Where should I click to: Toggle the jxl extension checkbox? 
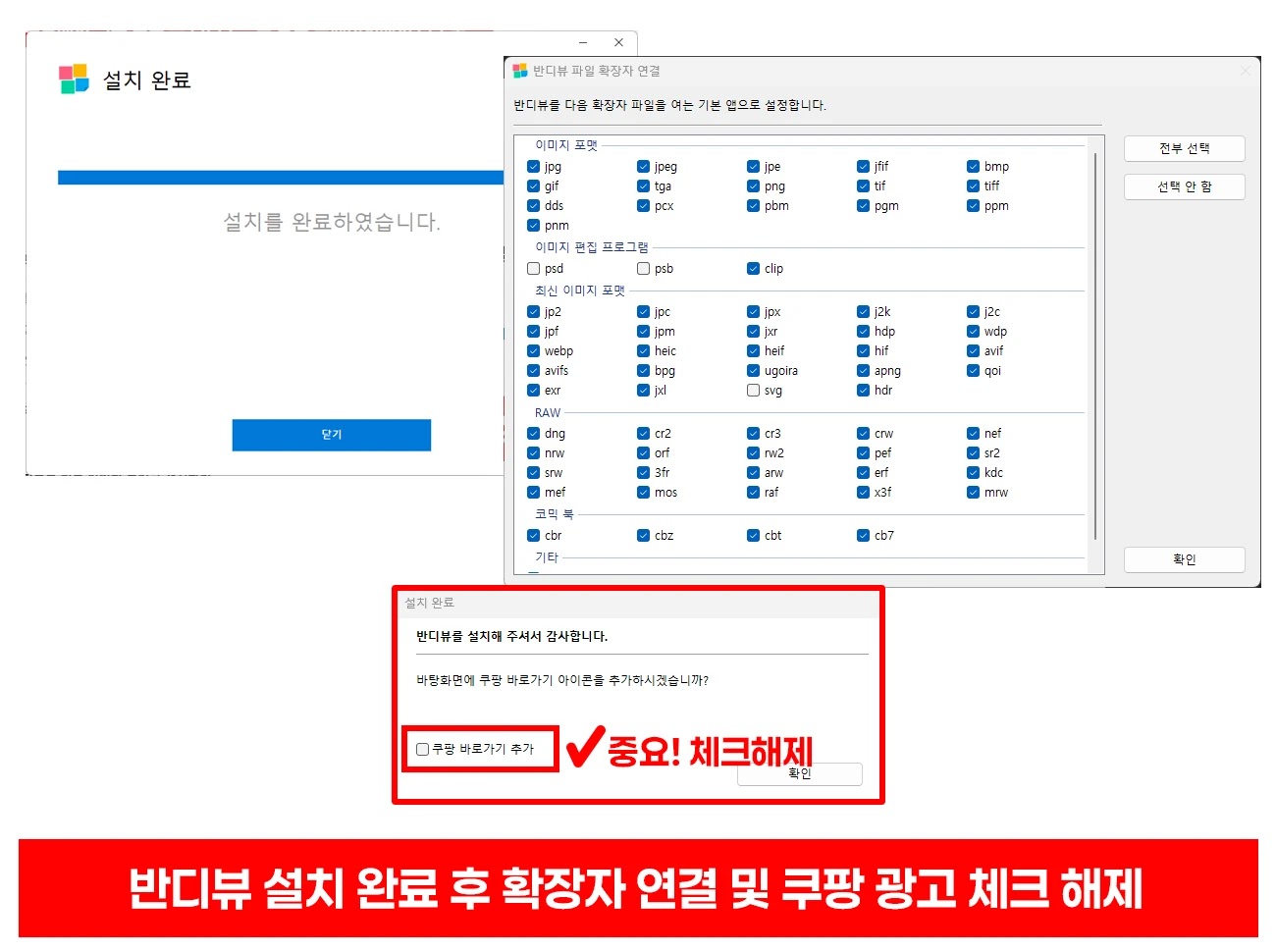644,391
